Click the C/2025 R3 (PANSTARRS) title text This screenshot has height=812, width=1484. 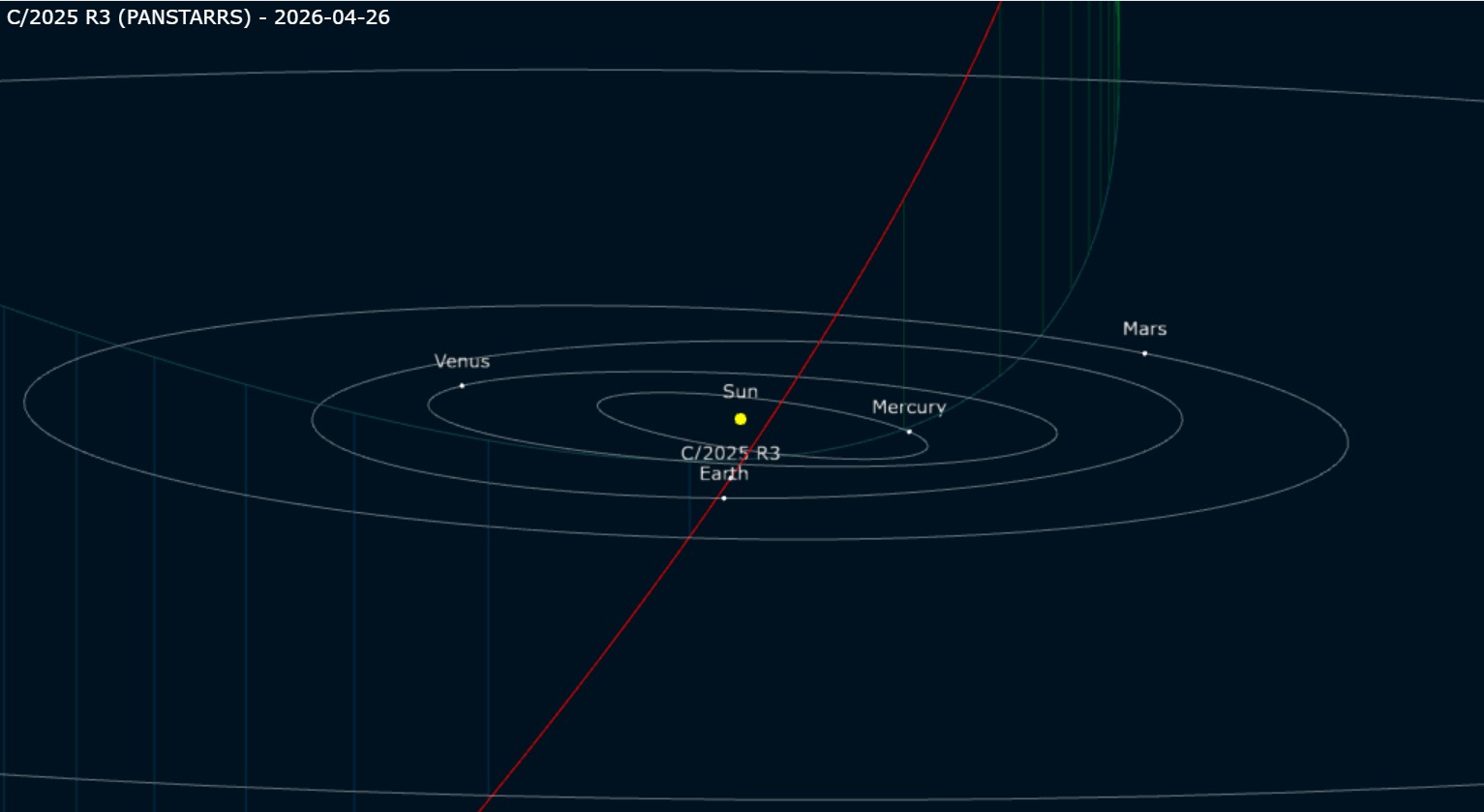(129, 17)
